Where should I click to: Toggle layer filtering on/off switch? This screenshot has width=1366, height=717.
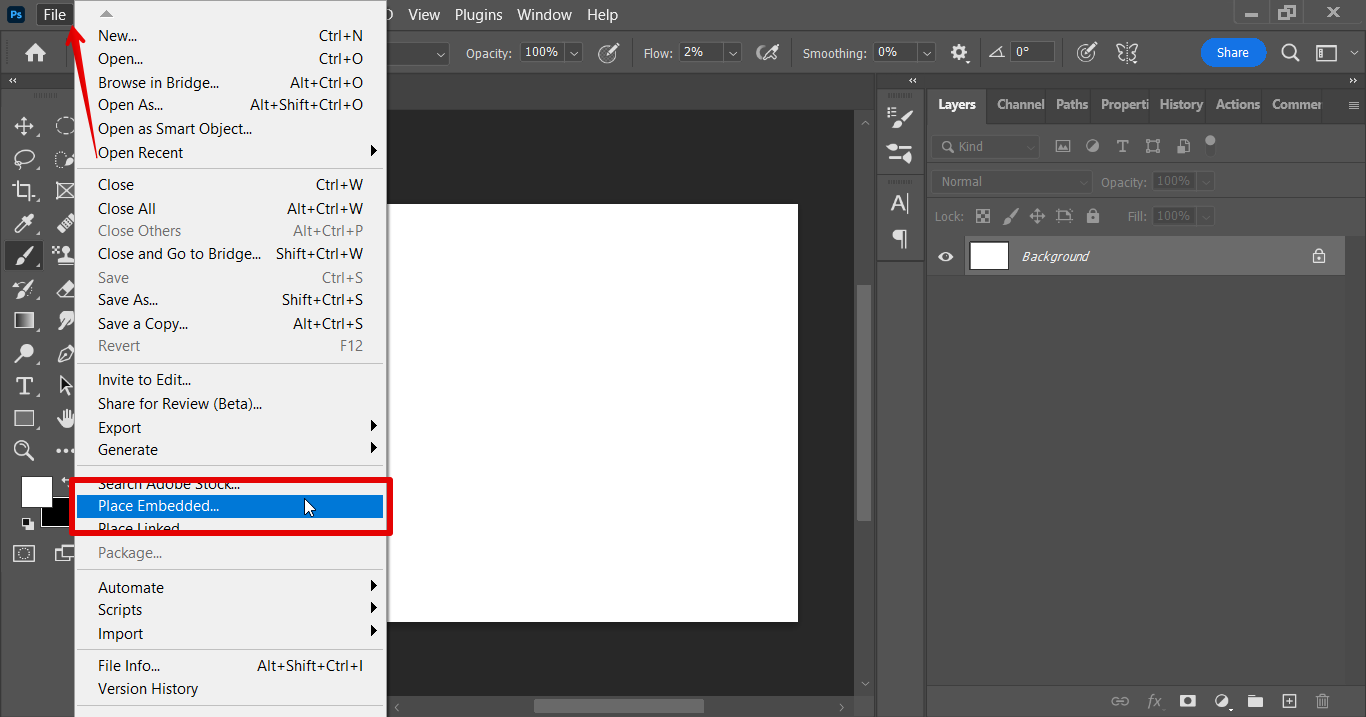tap(1210, 145)
